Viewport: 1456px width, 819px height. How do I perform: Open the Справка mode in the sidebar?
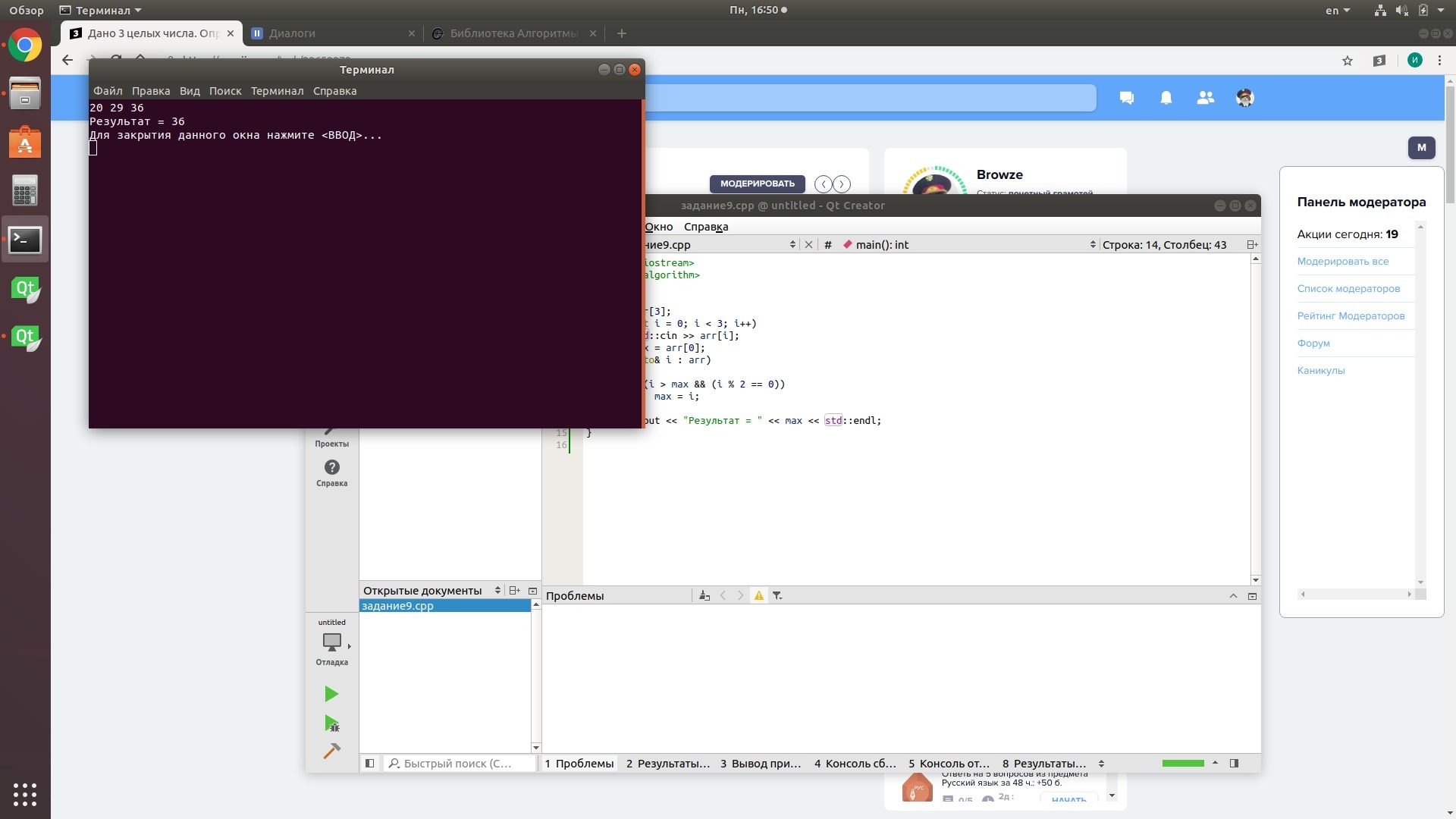tap(331, 472)
